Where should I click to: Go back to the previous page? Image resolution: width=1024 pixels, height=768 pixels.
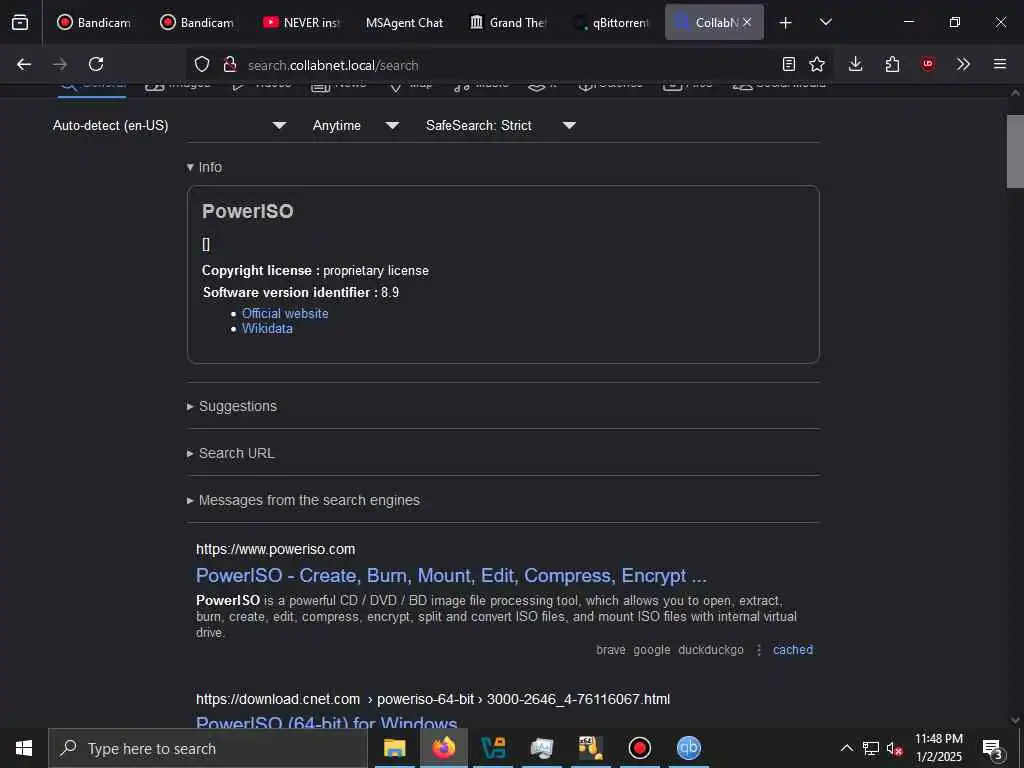coord(24,64)
